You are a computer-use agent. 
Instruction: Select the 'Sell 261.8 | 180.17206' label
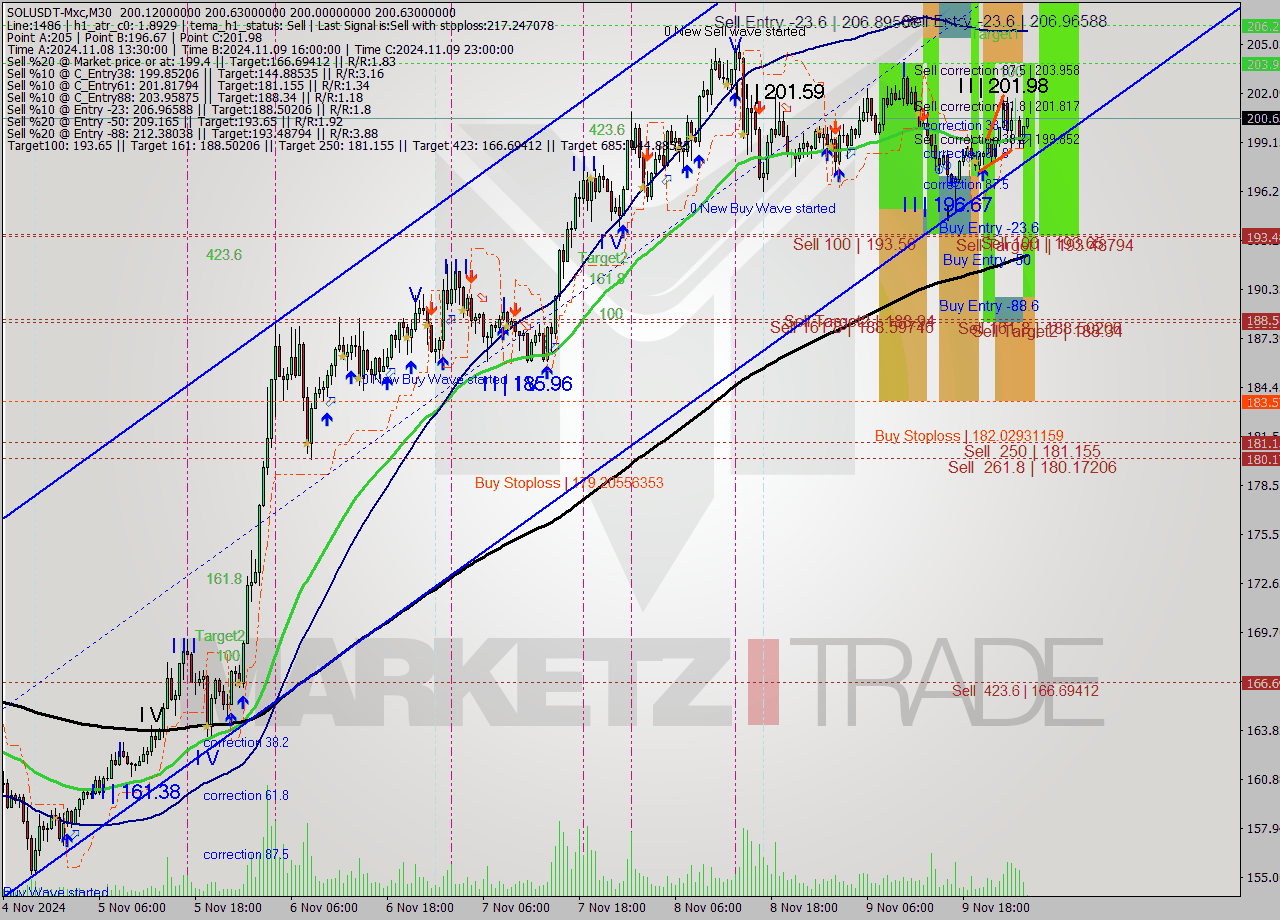[1032, 467]
